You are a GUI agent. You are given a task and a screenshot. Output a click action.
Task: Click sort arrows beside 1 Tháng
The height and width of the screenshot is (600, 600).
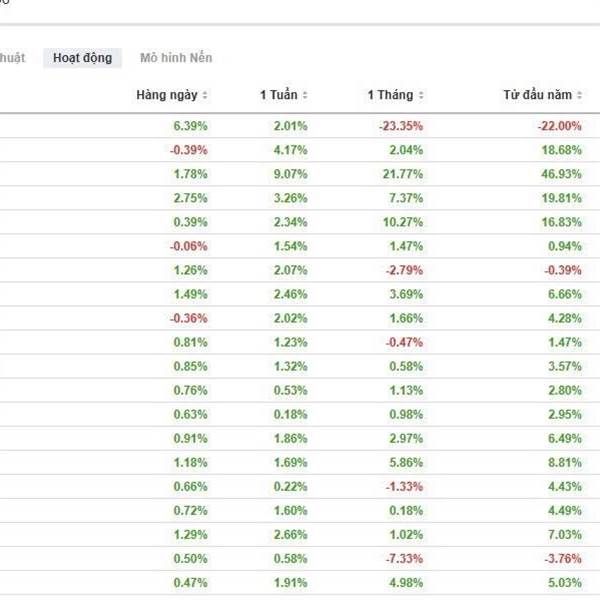coord(421,95)
